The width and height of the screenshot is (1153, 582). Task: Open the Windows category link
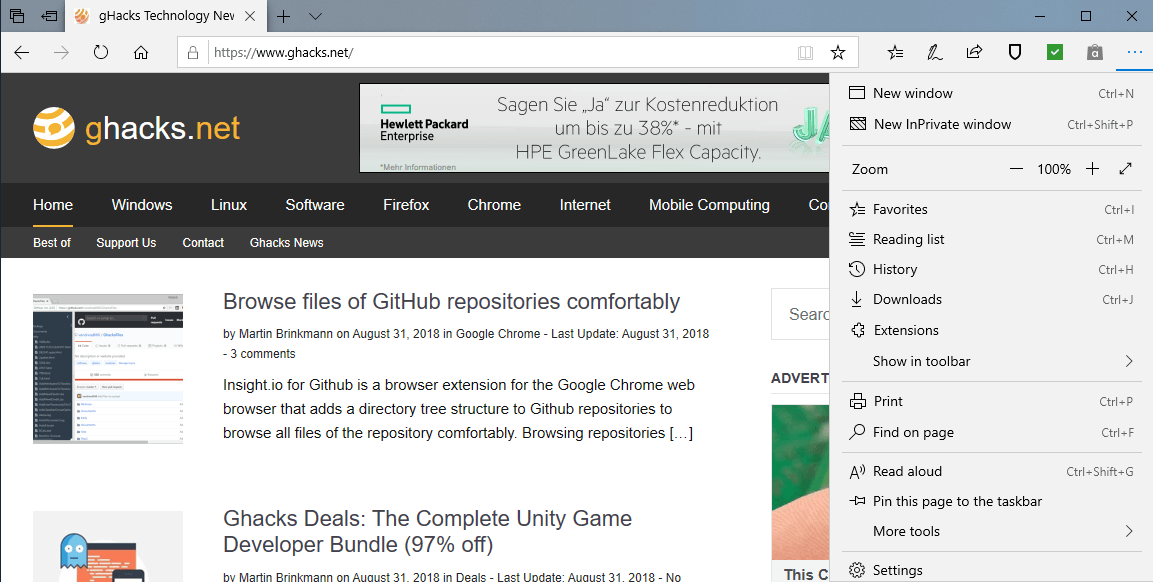[x=142, y=205]
